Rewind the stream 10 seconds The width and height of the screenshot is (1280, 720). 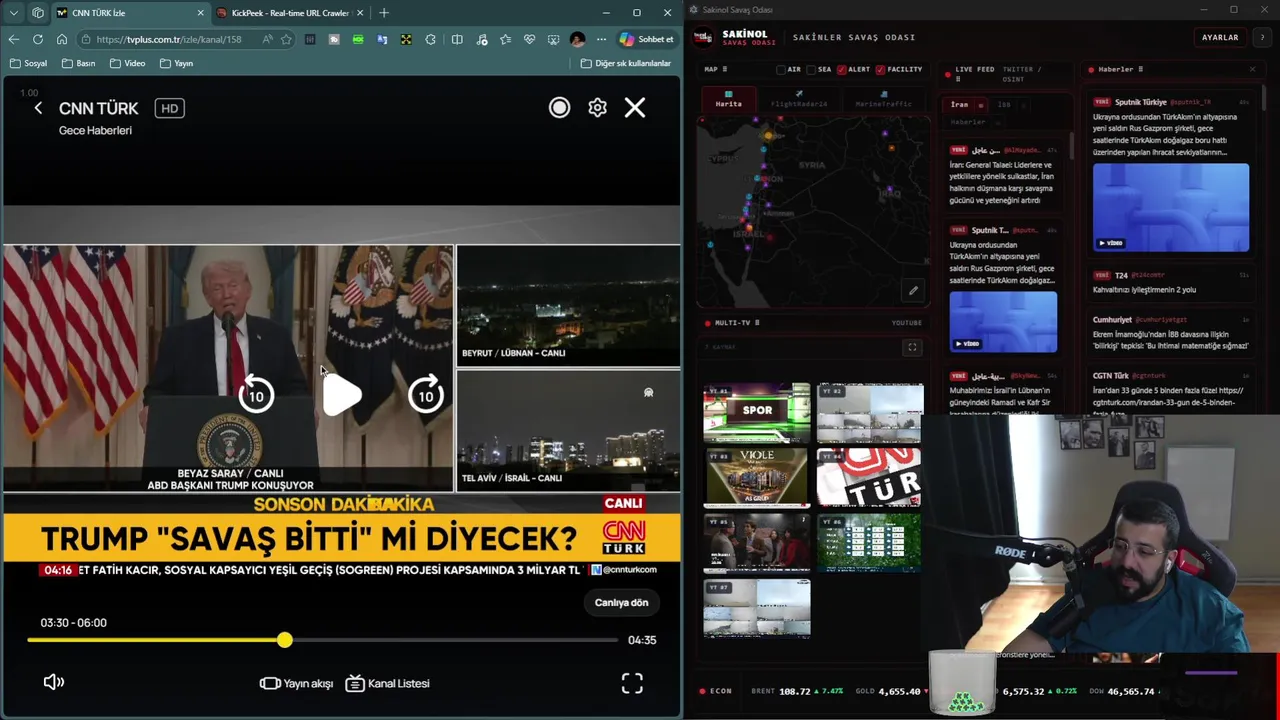256,395
